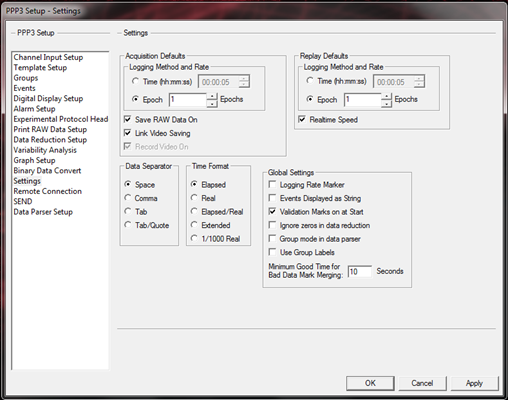This screenshot has height=400, width=508.
Task: Select Experimental Protocol Head entry
Action: tap(61, 119)
